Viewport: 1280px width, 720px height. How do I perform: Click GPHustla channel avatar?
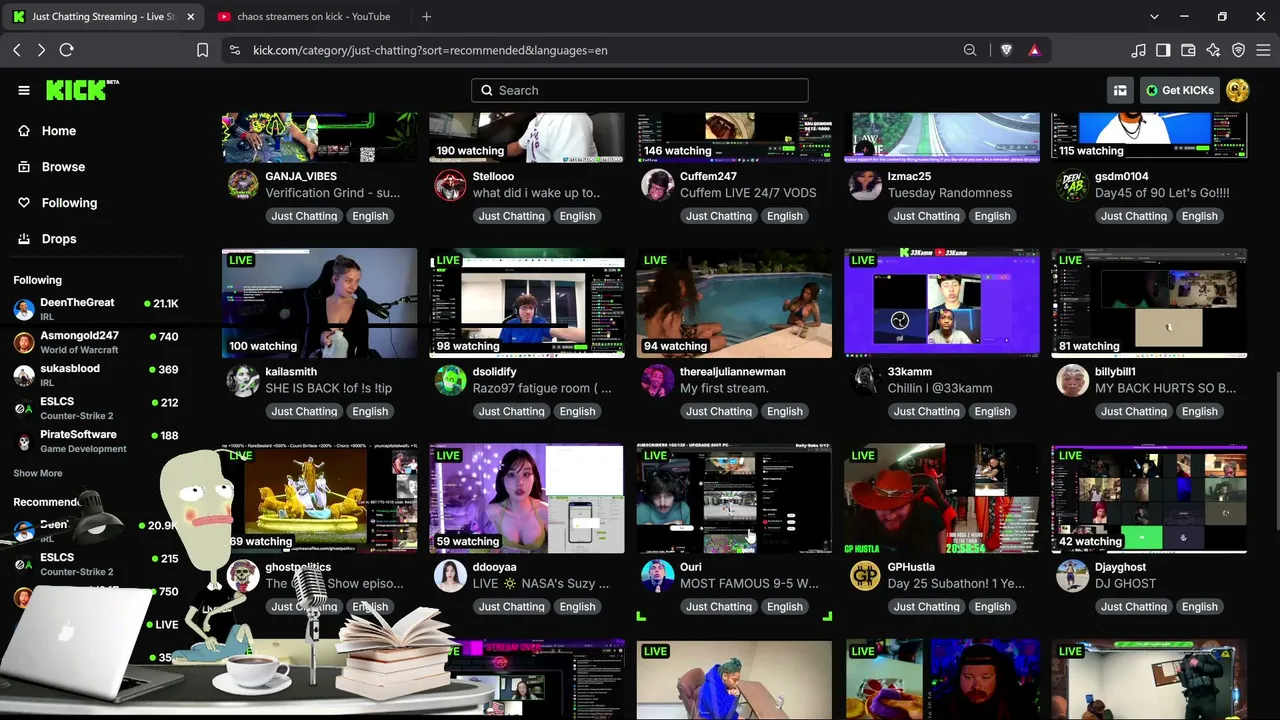(865, 575)
